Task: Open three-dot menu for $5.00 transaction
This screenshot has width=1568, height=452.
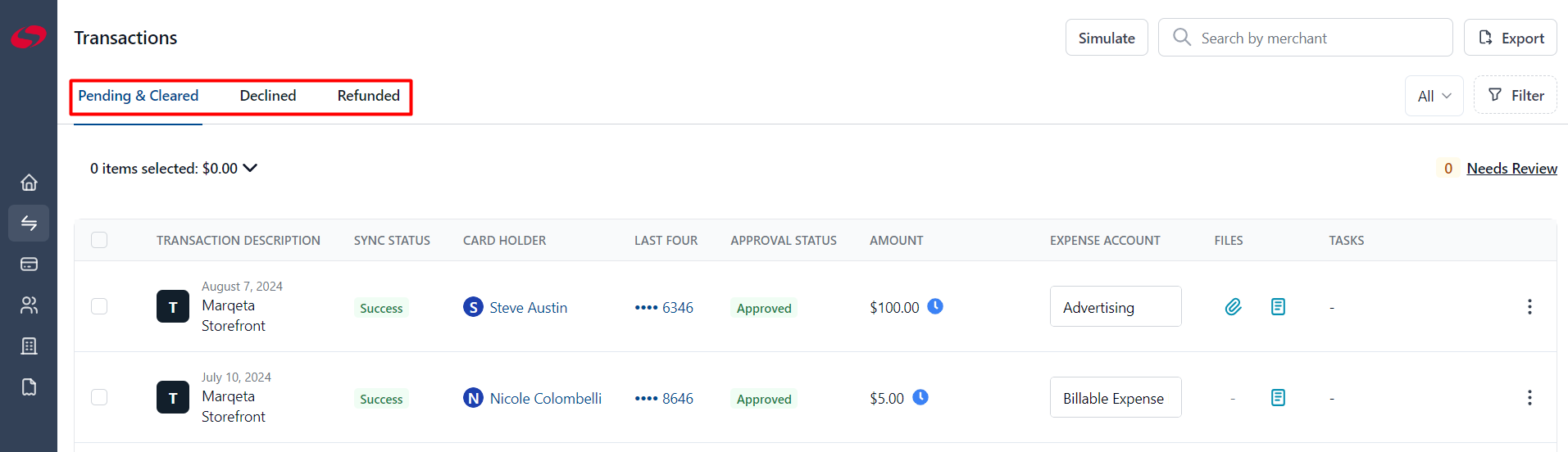Action: click(1529, 398)
